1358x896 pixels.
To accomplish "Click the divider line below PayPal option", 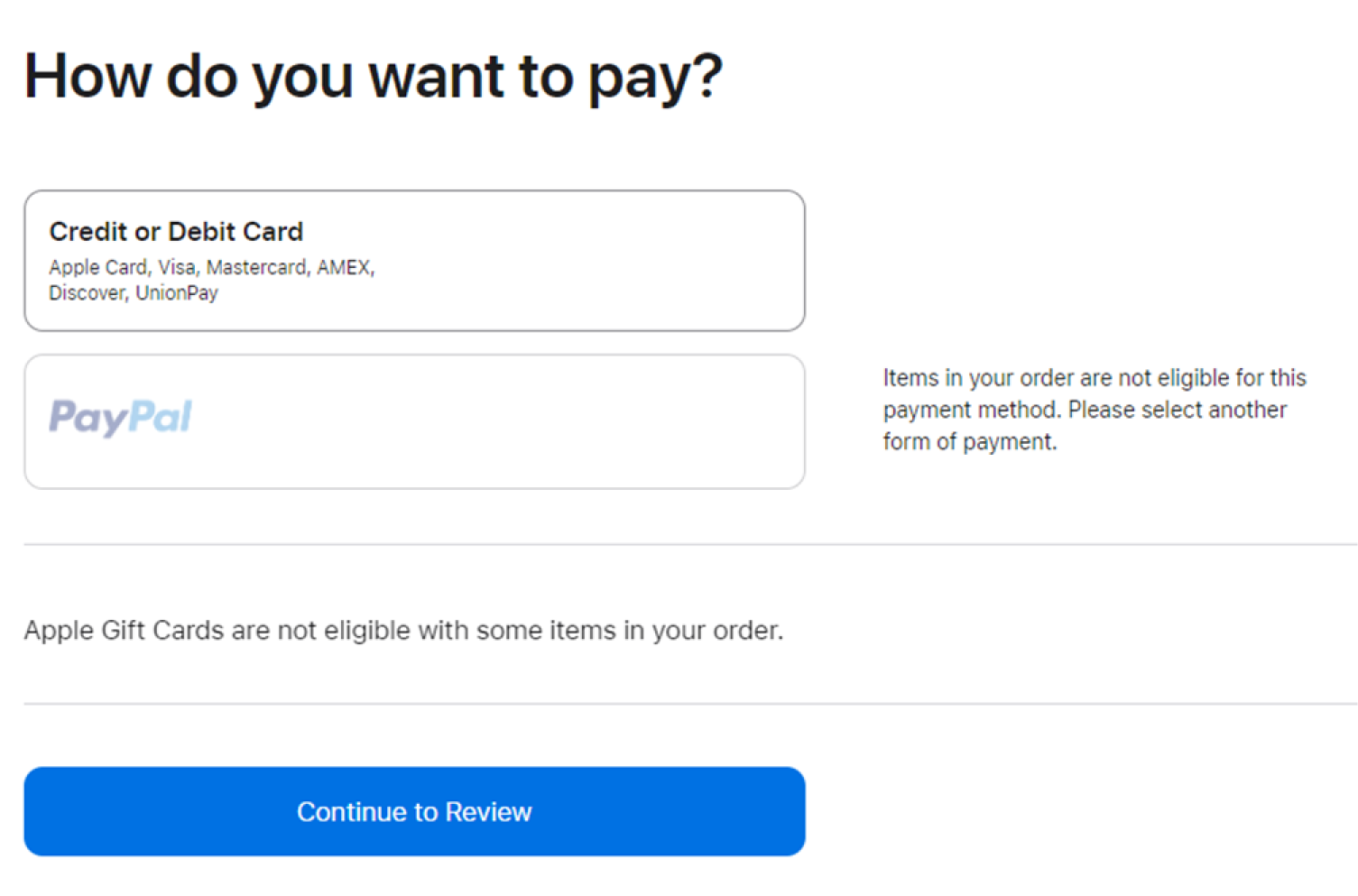I will coord(690,544).
